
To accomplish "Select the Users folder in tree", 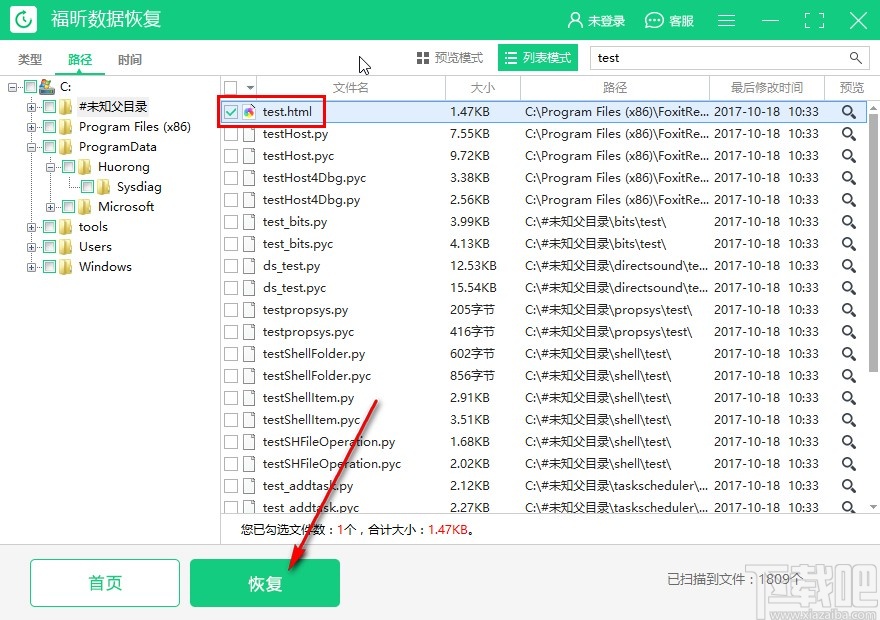I will click(x=95, y=247).
